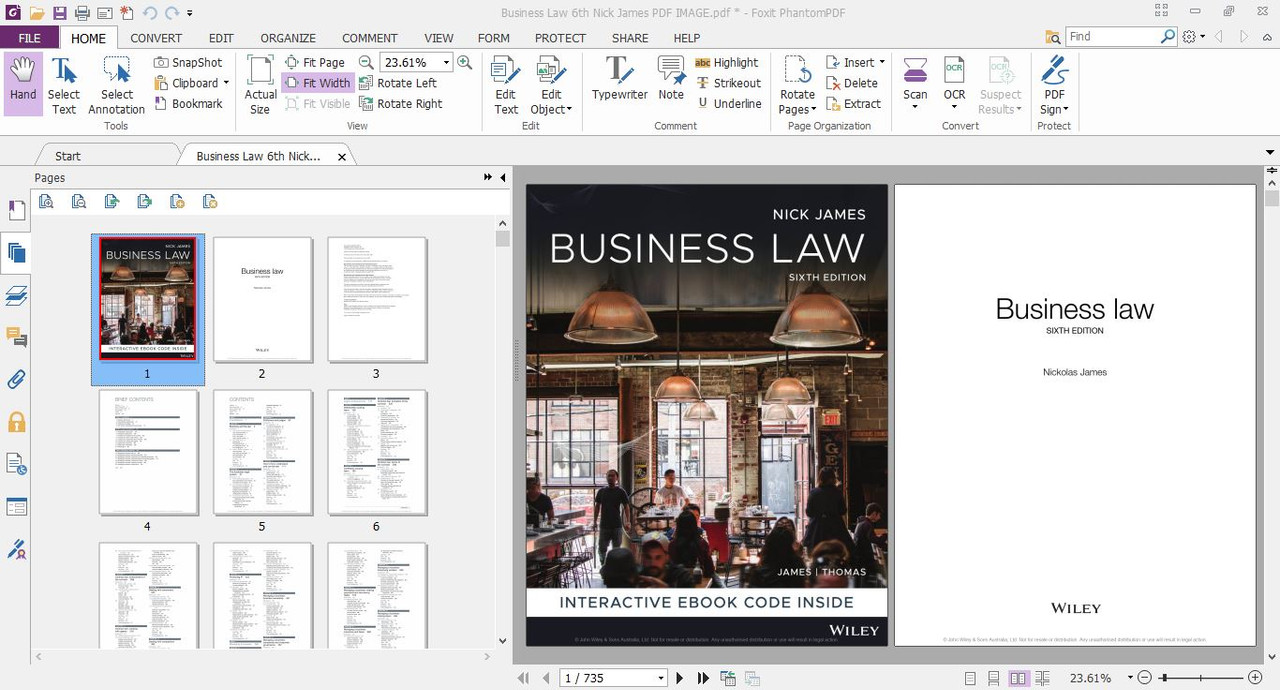Switch to the ORGANIZE ribbon tab

288,38
